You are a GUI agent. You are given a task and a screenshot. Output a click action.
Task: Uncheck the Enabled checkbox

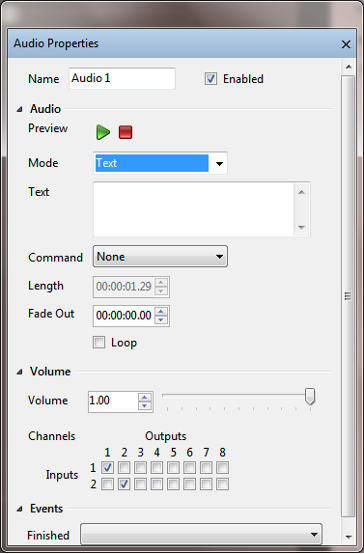(x=211, y=78)
